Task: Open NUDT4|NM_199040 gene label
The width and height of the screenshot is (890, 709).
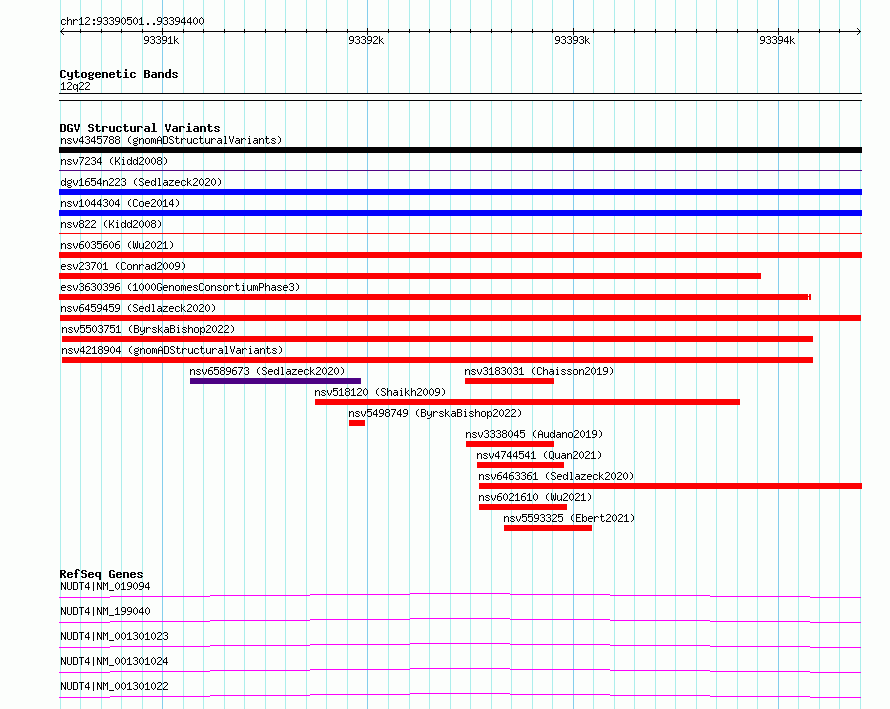Action: (105, 611)
